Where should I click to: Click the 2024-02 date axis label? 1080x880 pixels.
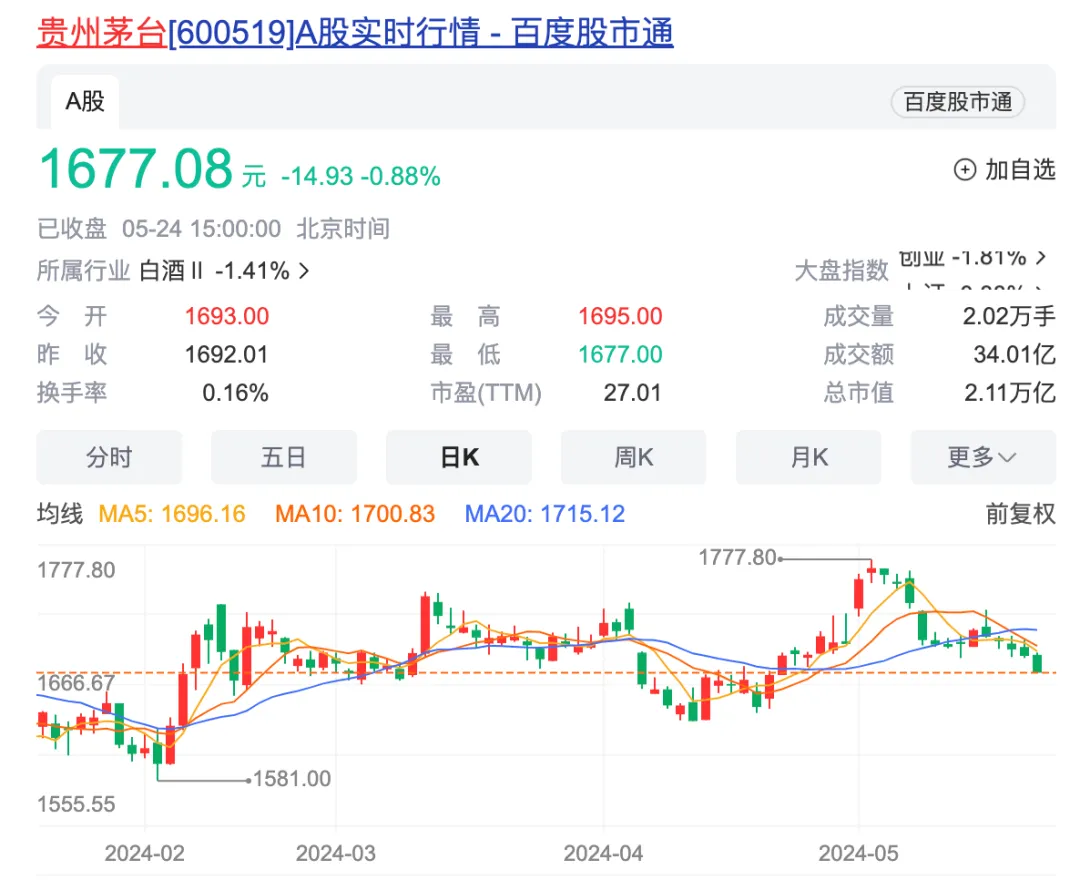tap(145, 854)
